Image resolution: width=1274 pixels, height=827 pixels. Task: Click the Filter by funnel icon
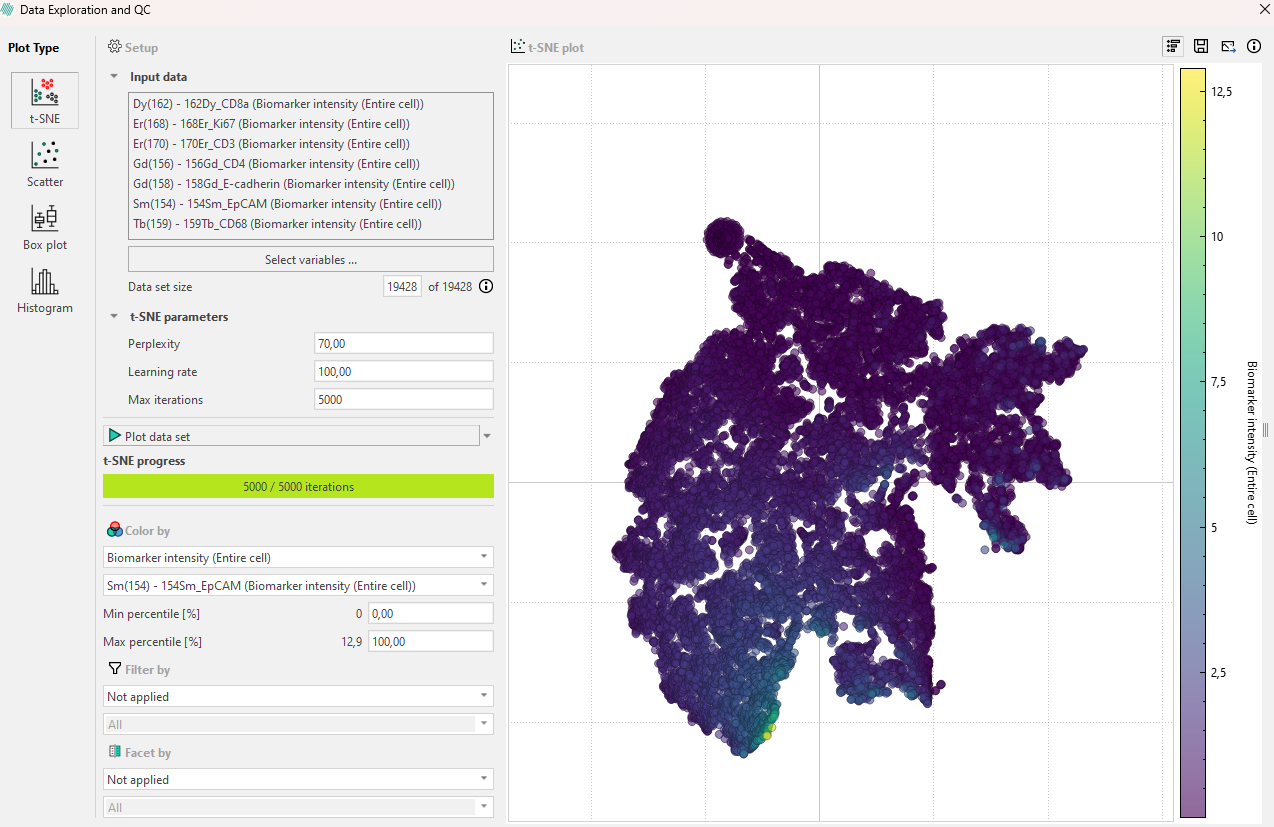[x=114, y=669]
